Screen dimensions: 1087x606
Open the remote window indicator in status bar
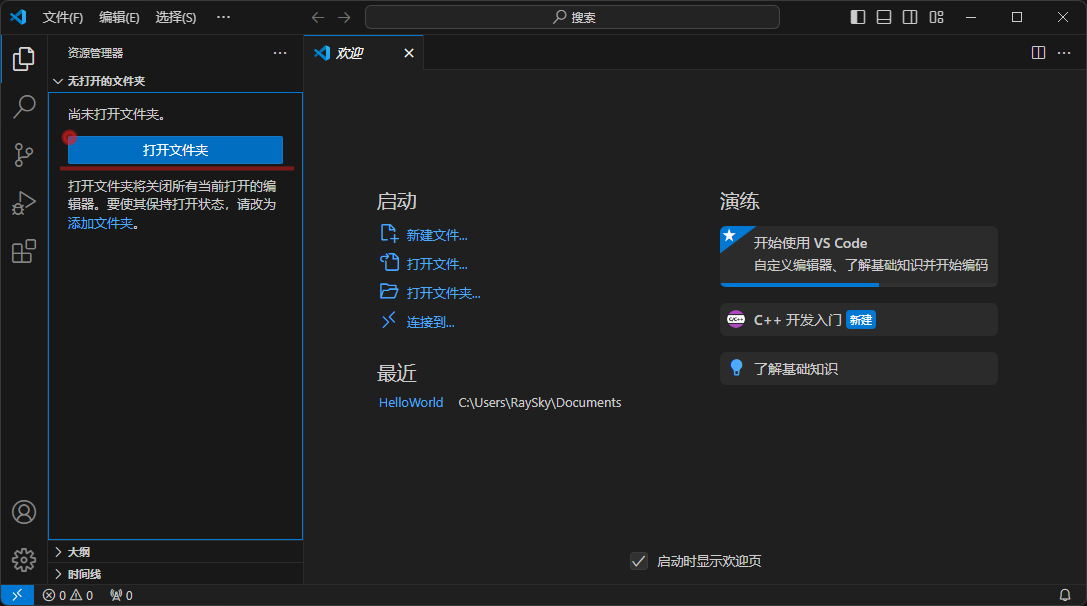coord(17,595)
